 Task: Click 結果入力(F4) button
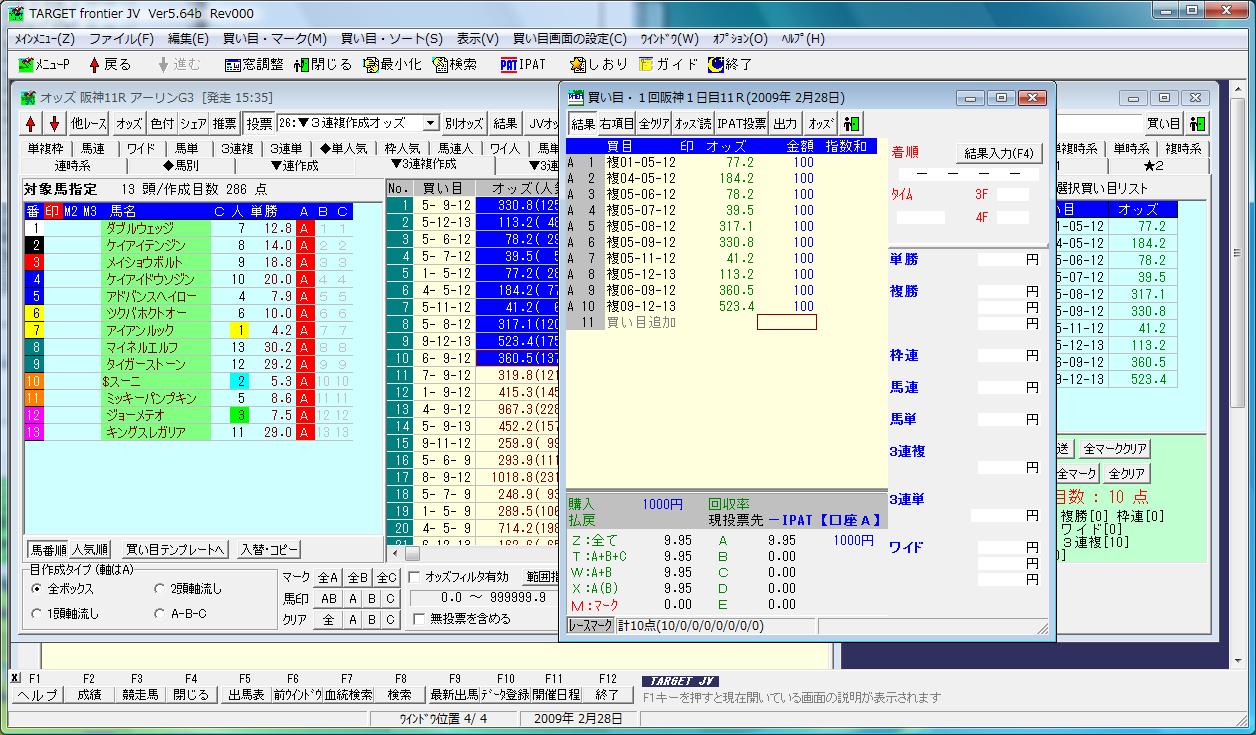pyautogui.click(x=1000, y=154)
